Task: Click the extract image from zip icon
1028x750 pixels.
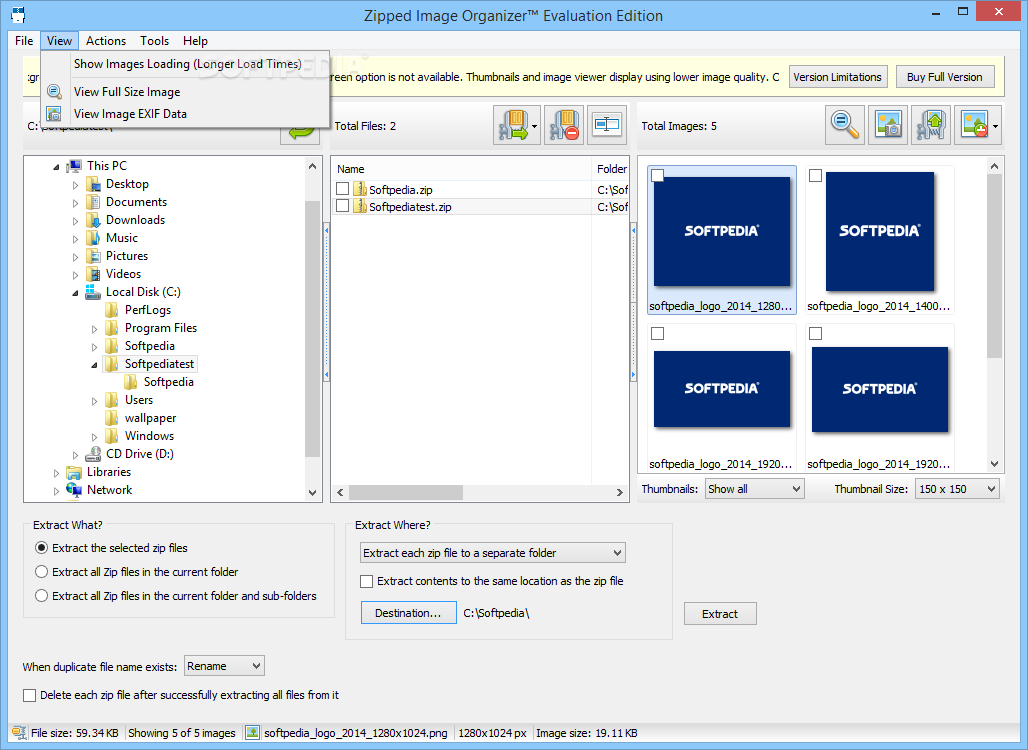Action: coord(931,125)
